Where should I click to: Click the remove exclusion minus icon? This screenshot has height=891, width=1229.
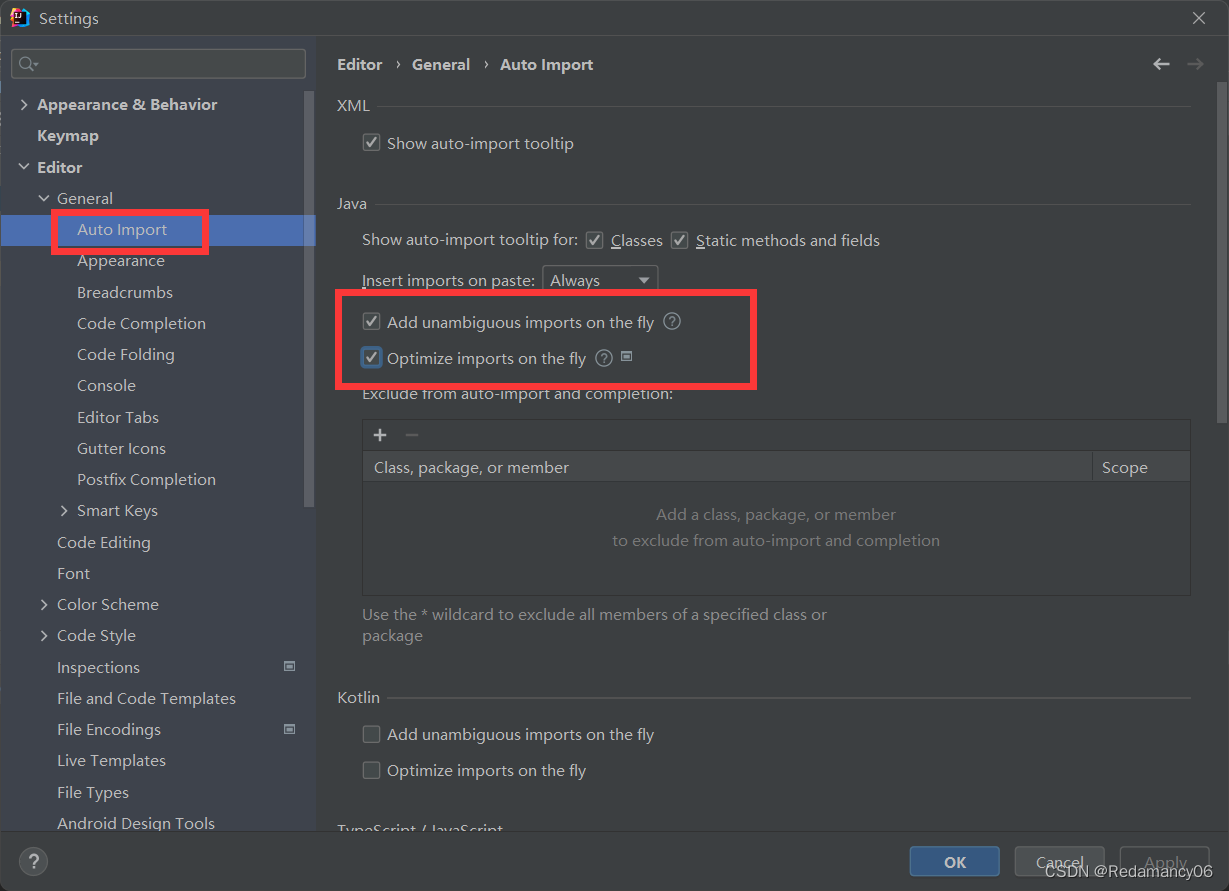[x=411, y=435]
